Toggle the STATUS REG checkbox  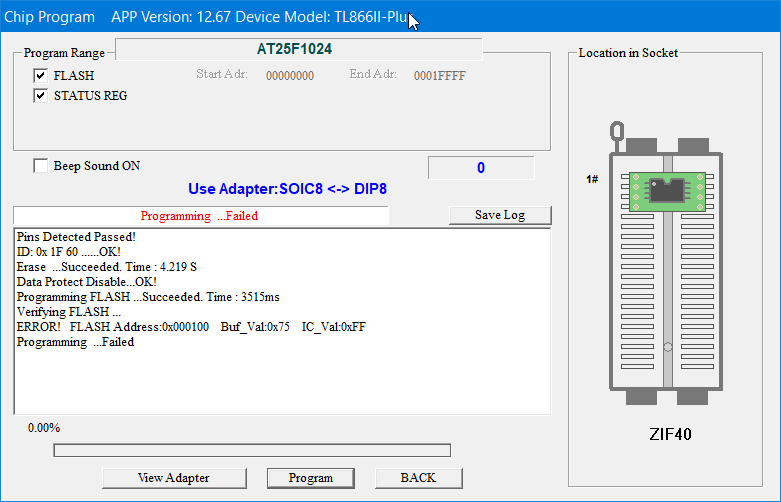(x=41, y=96)
